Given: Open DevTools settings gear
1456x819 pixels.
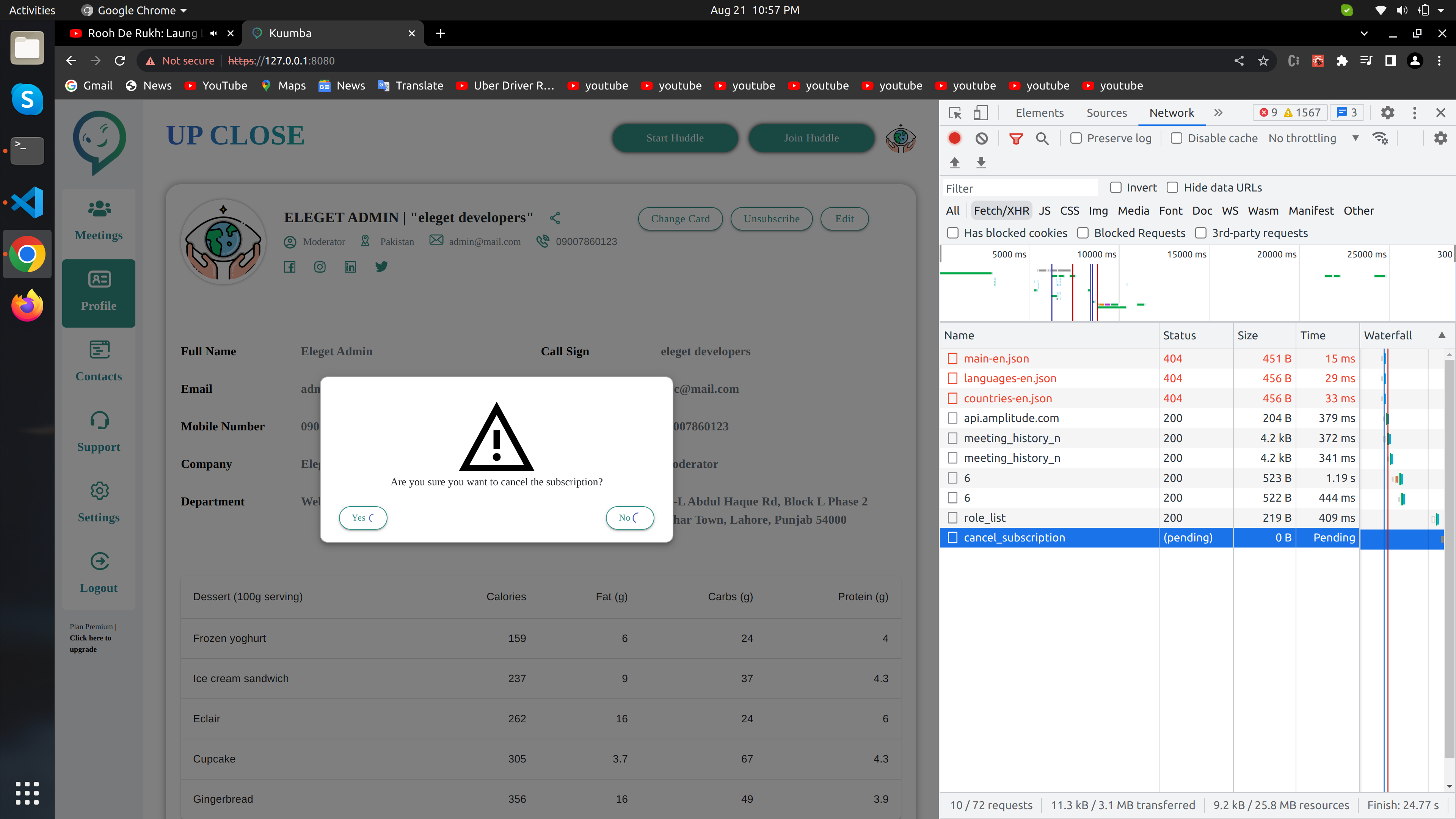Looking at the screenshot, I should click(x=1387, y=113).
